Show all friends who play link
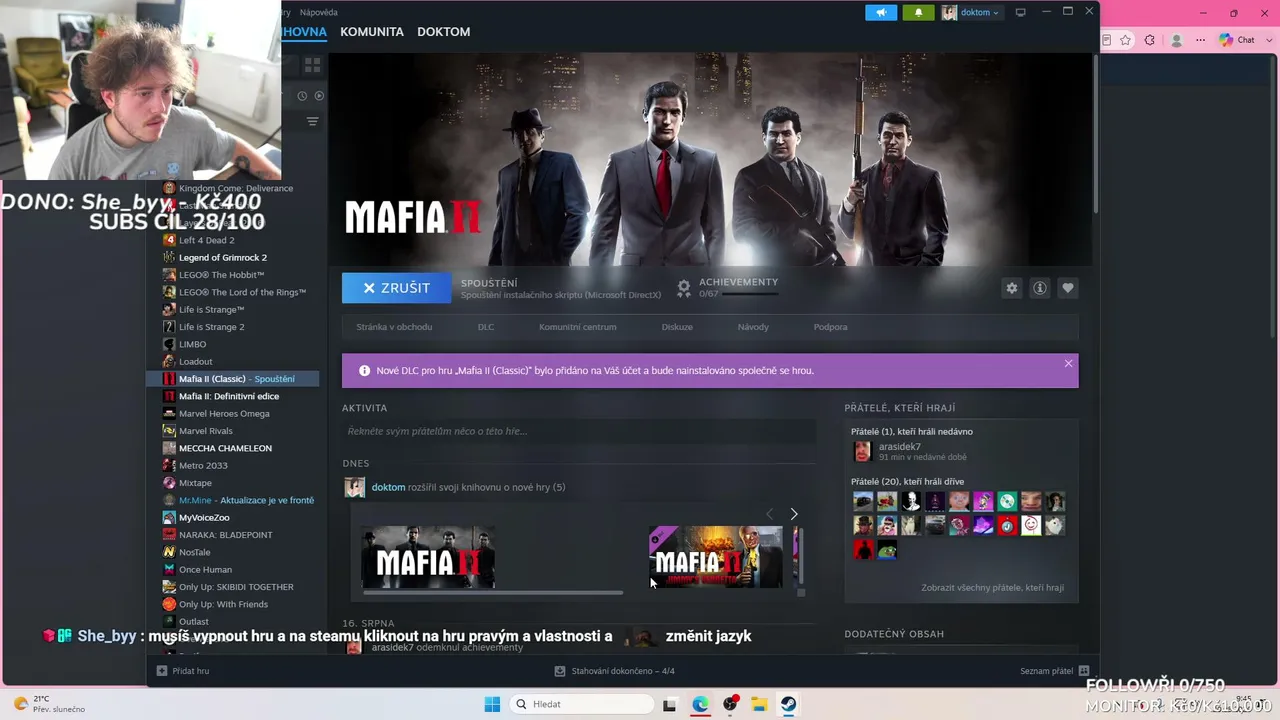Screen dimensions: 1280x720 (x=992, y=588)
